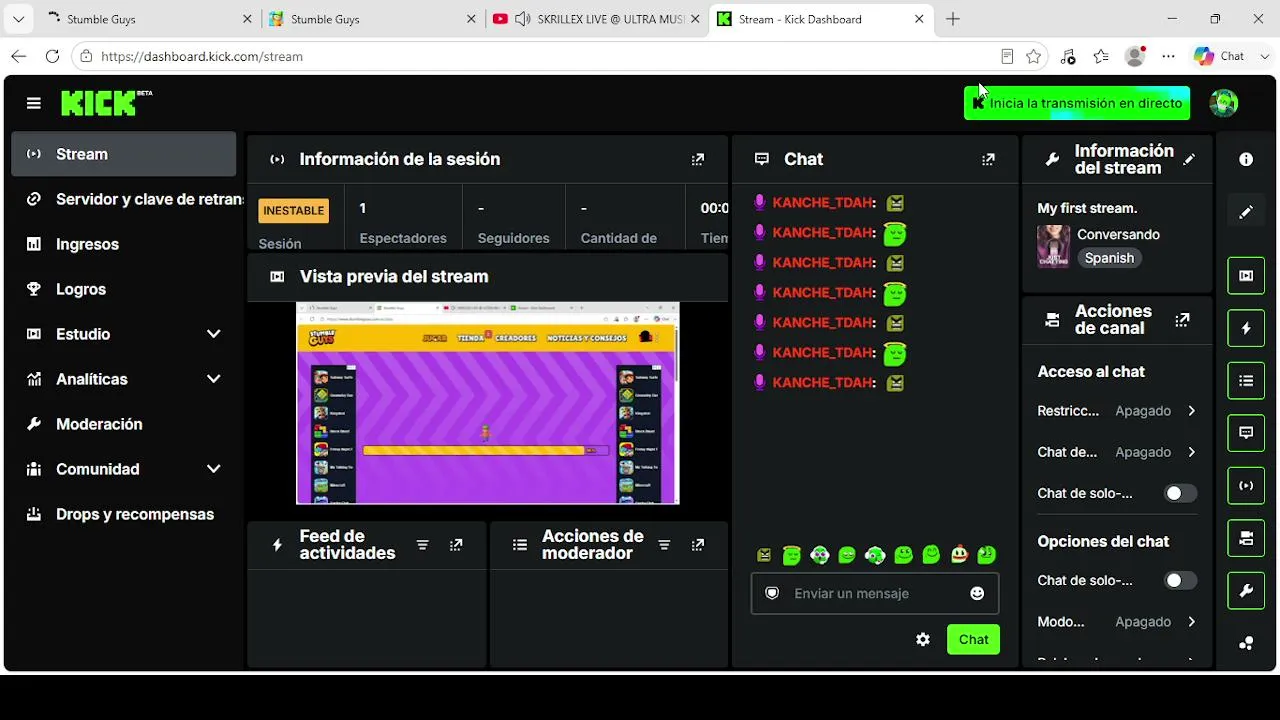
Task: Pop out the Acciones de canal panel
Action: point(1182,320)
